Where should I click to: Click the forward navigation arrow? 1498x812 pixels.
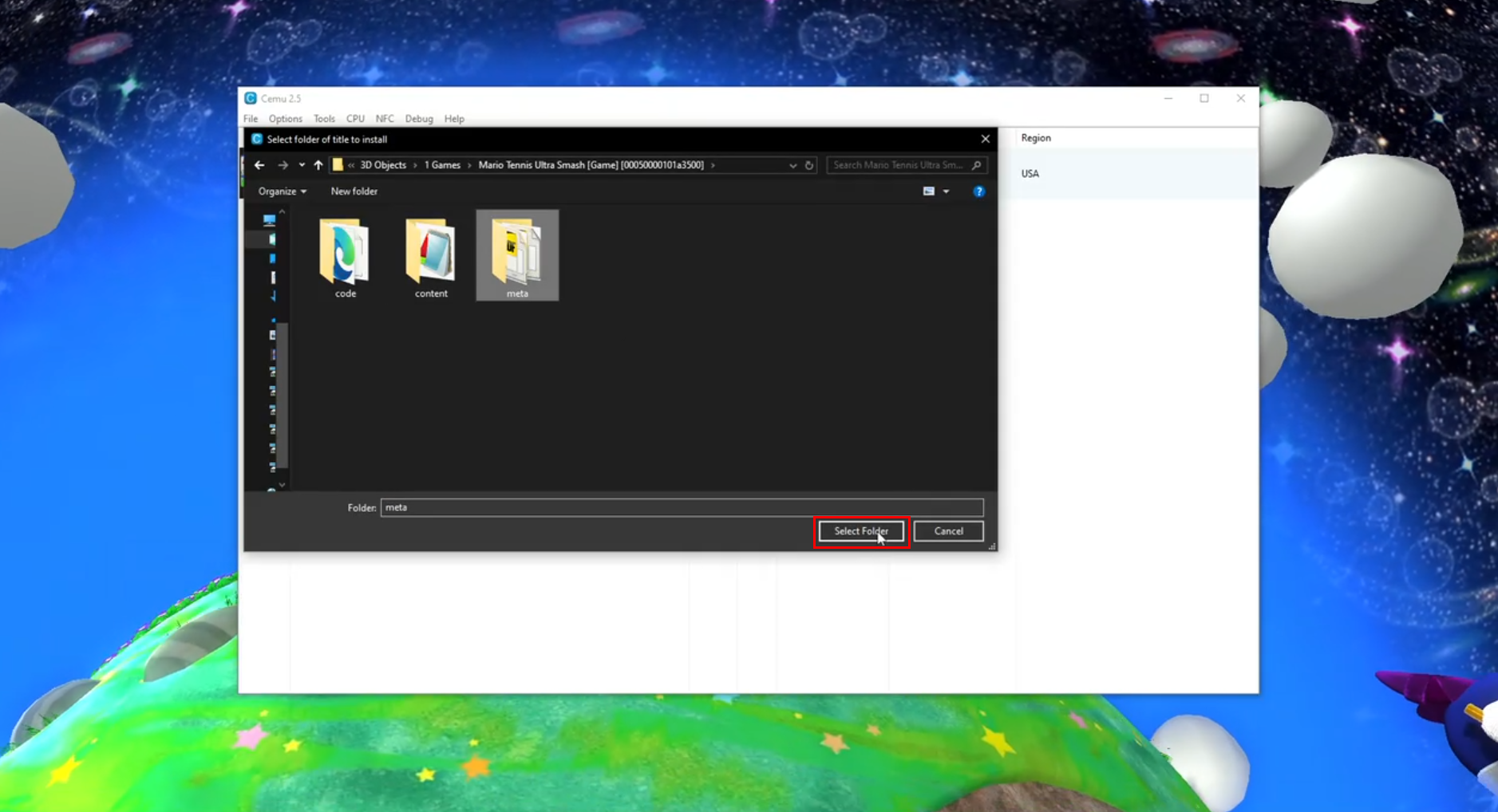(283, 165)
